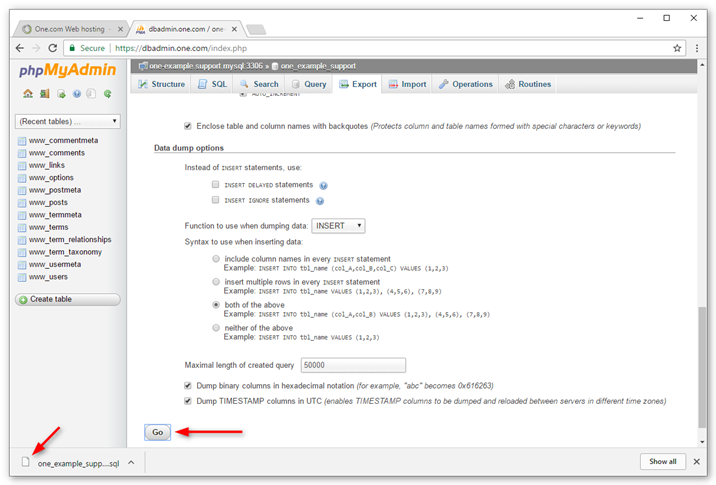This screenshot has width=716, height=485.
Task: Enable INSERT DELAYED statements checkbox
Action: 216,185
